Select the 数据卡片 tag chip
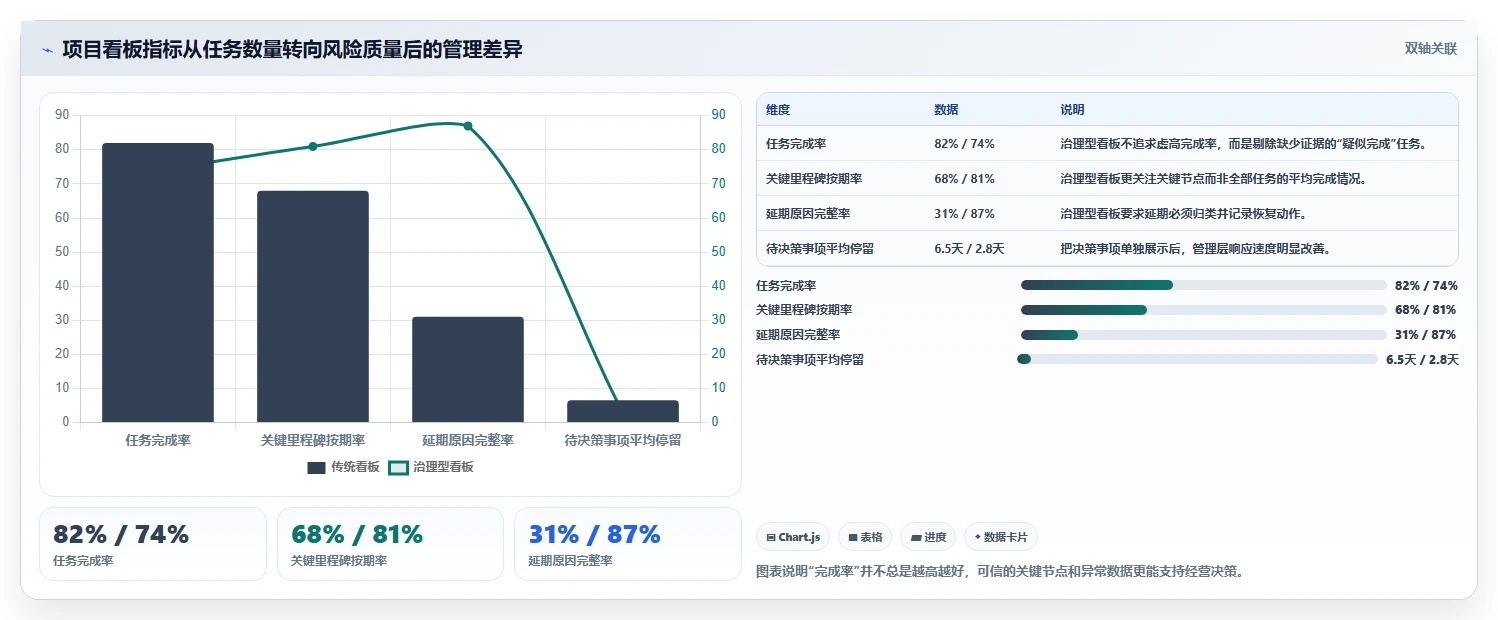The image size is (1498, 620). click(x=1001, y=537)
